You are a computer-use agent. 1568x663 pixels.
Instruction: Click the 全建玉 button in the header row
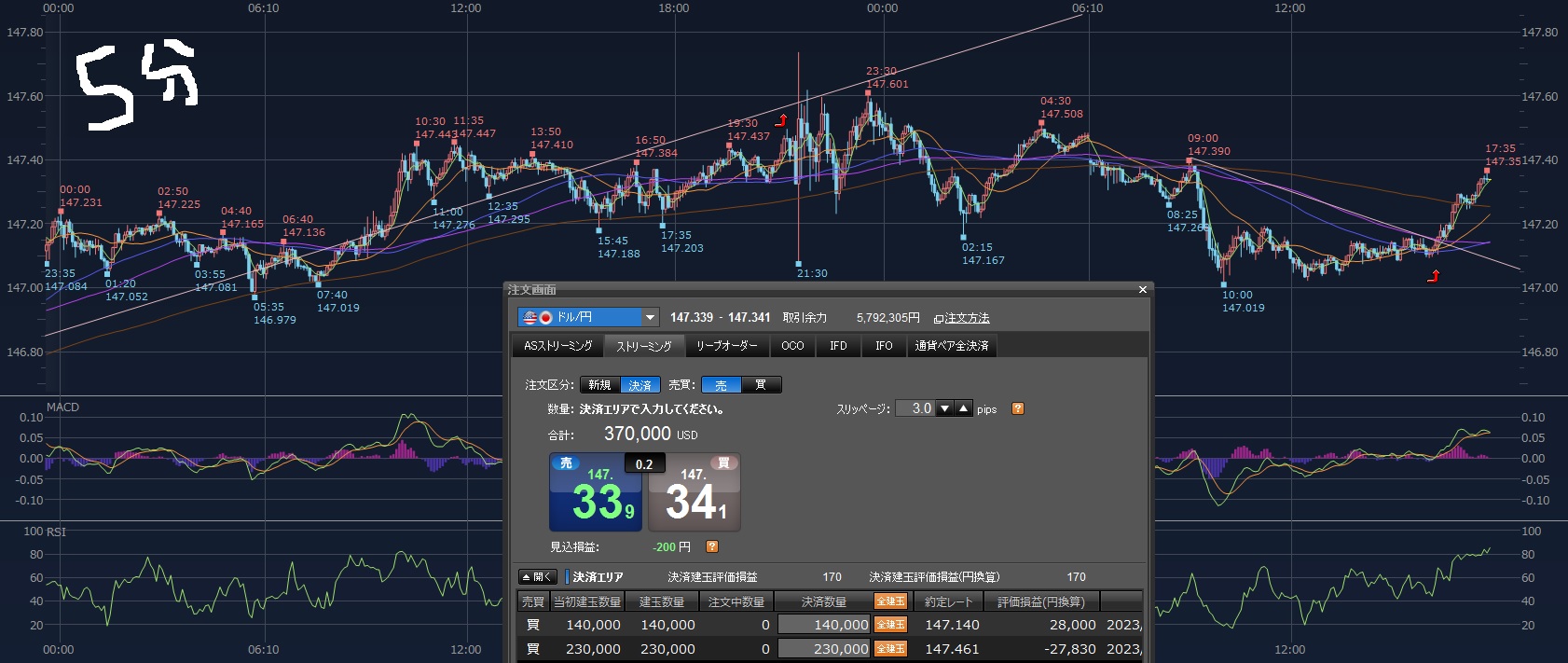890,601
